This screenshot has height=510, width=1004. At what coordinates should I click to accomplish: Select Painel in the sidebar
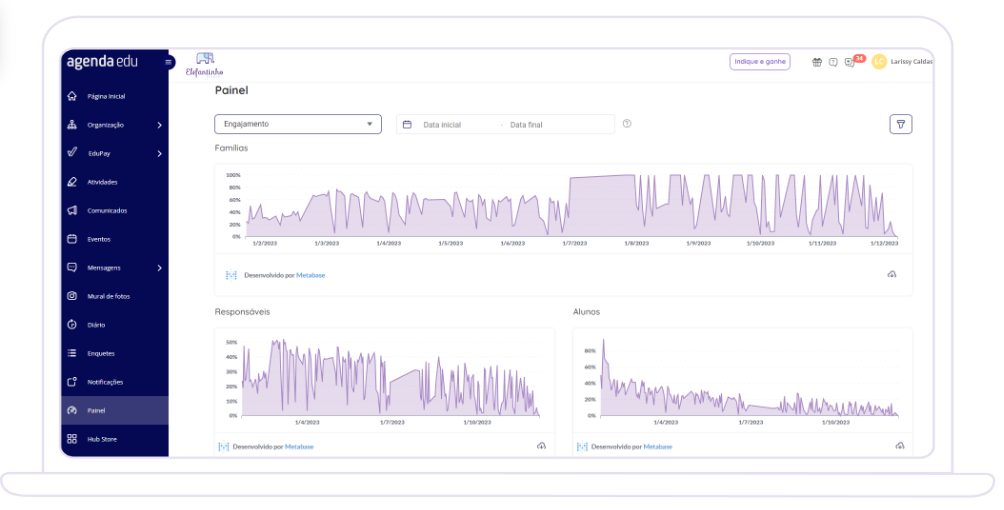[x=115, y=410]
